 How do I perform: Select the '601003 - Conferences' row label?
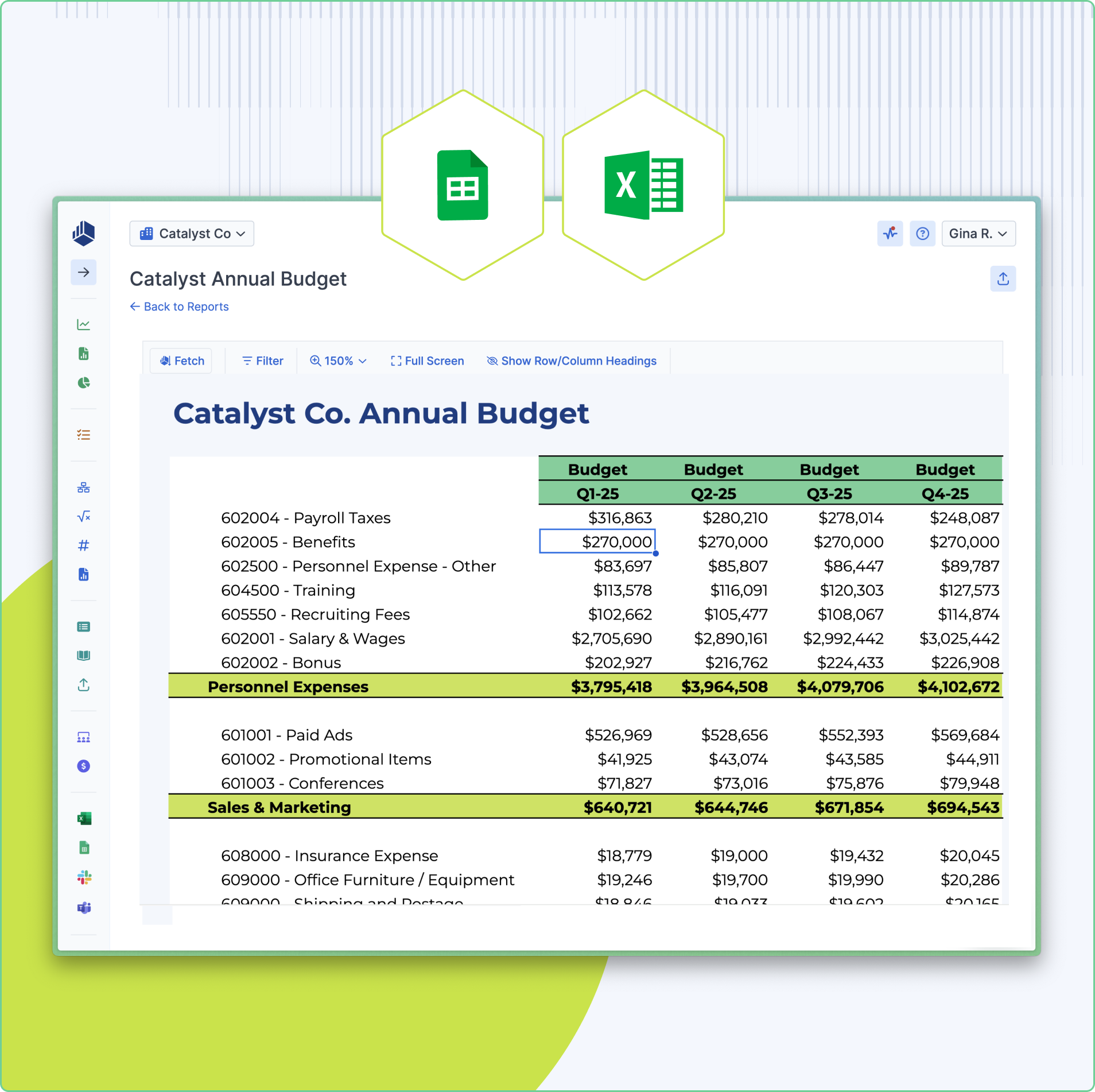302,783
